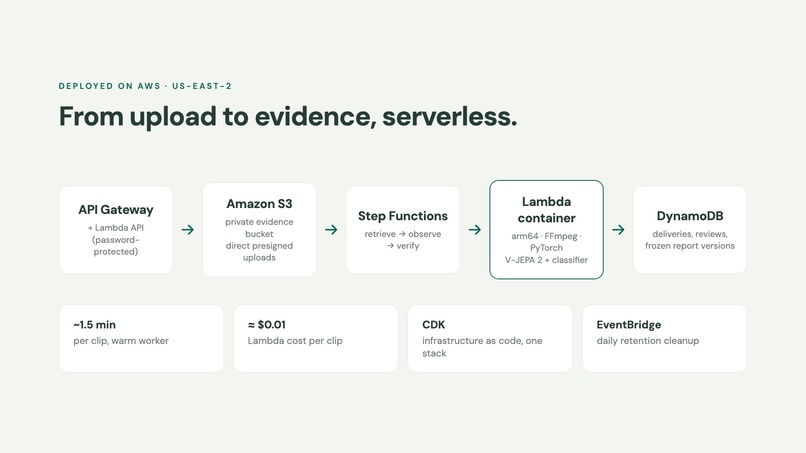The width and height of the screenshot is (806, 453).
Task: Click '+ Lambda API (password-protected)' text
Action: point(116,240)
